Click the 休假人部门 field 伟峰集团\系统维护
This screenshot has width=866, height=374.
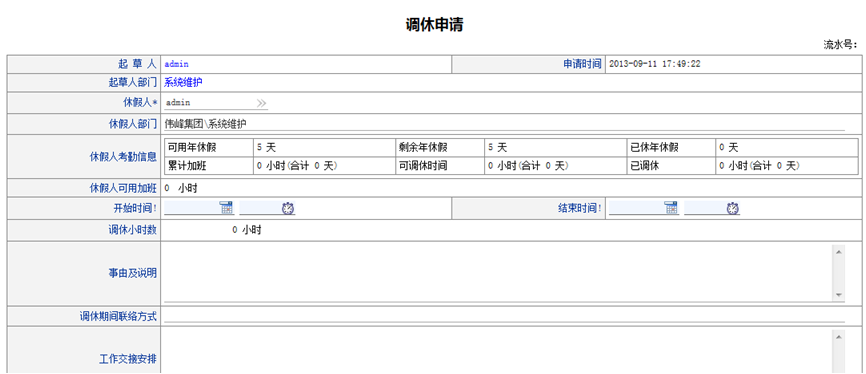(x=504, y=124)
